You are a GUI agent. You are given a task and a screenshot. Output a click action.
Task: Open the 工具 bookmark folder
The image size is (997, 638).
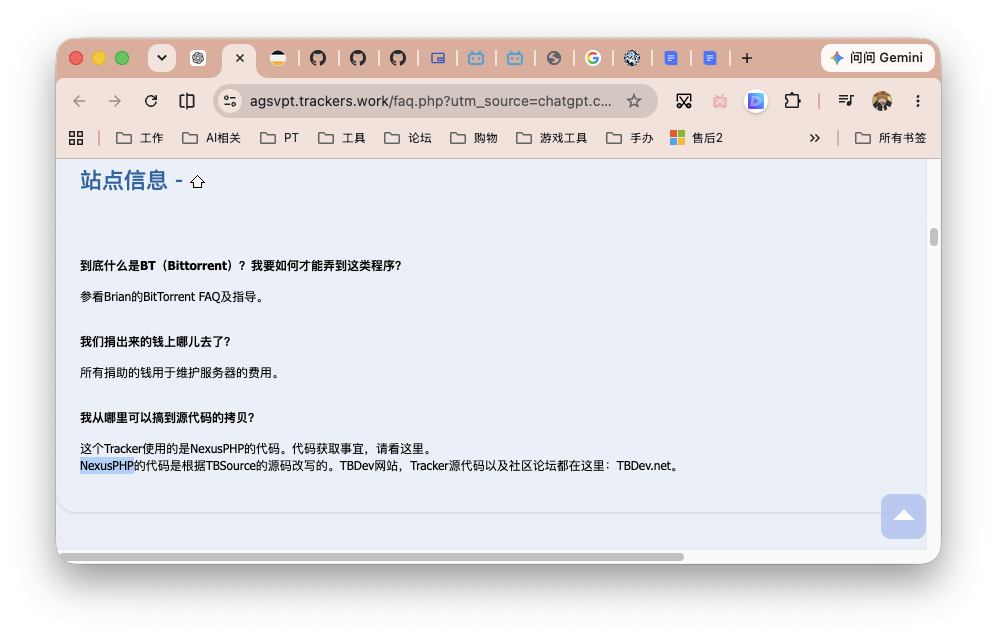tap(341, 138)
